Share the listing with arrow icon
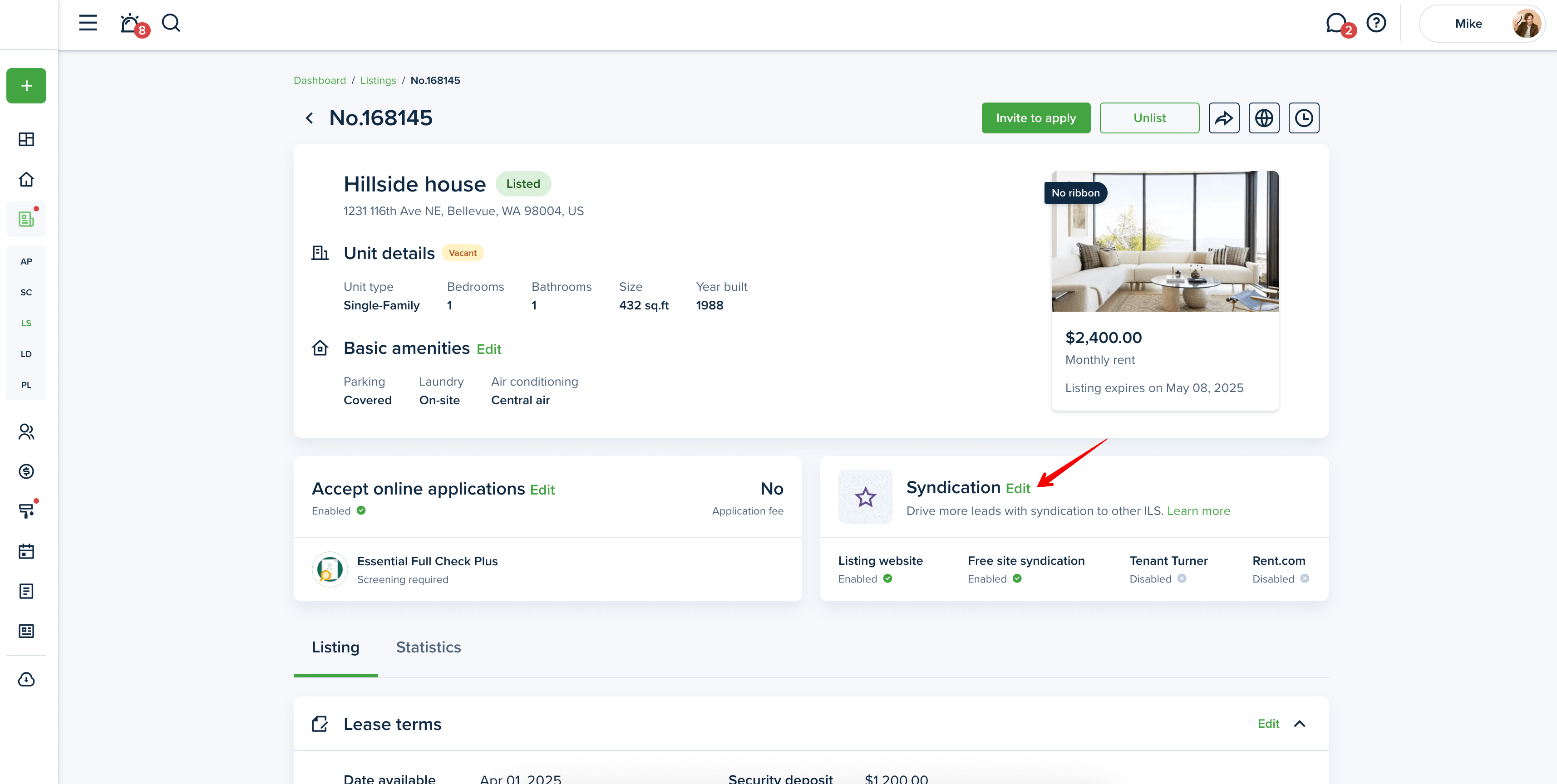This screenshot has width=1557, height=784. pyautogui.click(x=1224, y=118)
